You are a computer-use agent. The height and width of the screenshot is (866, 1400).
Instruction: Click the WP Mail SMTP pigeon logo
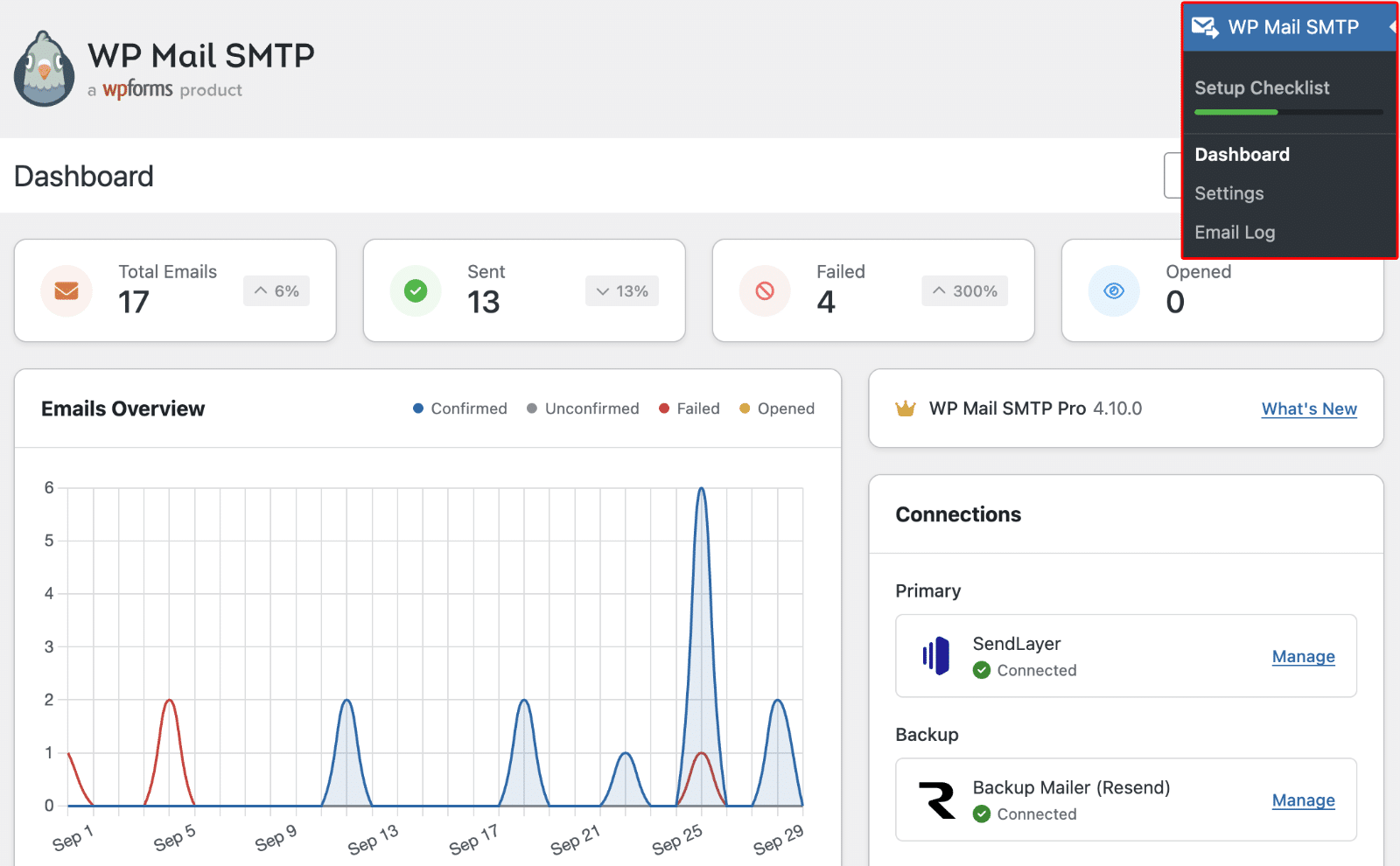tap(45, 69)
